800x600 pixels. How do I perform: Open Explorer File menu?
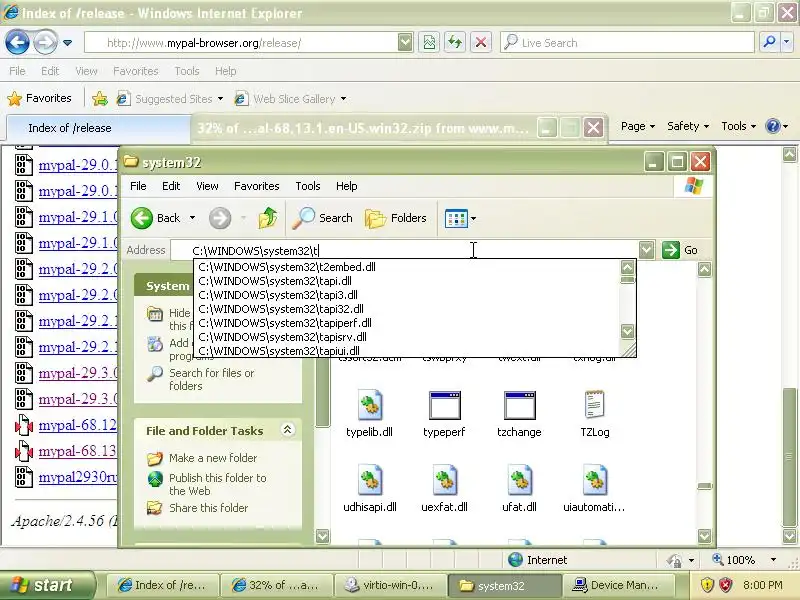(138, 186)
